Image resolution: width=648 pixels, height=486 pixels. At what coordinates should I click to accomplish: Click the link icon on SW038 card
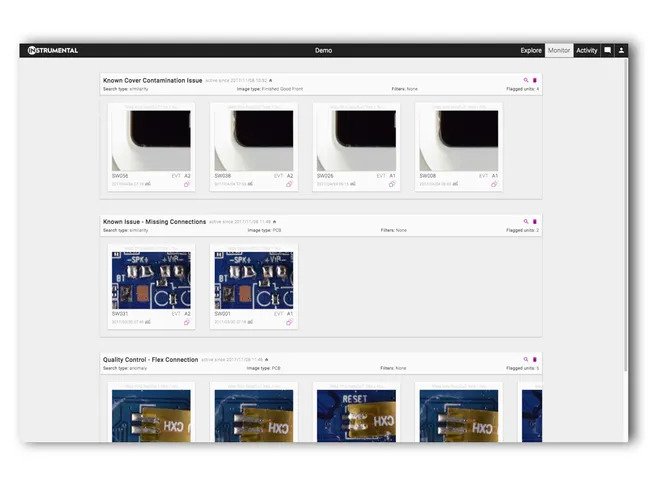289,184
